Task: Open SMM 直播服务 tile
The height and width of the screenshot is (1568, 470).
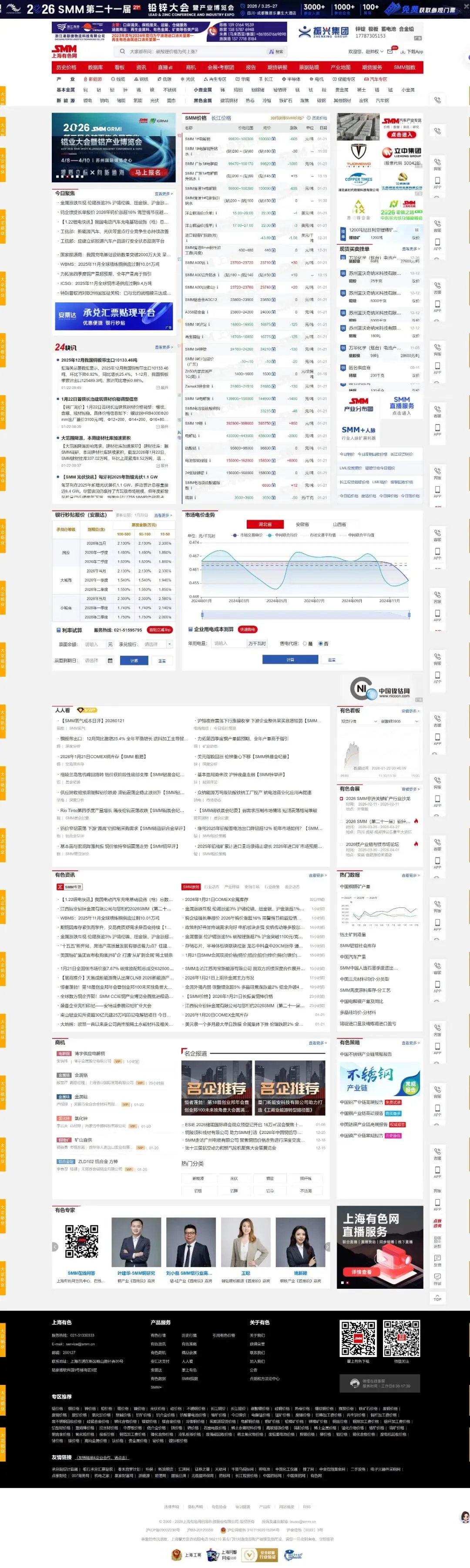Action: [x=402, y=405]
